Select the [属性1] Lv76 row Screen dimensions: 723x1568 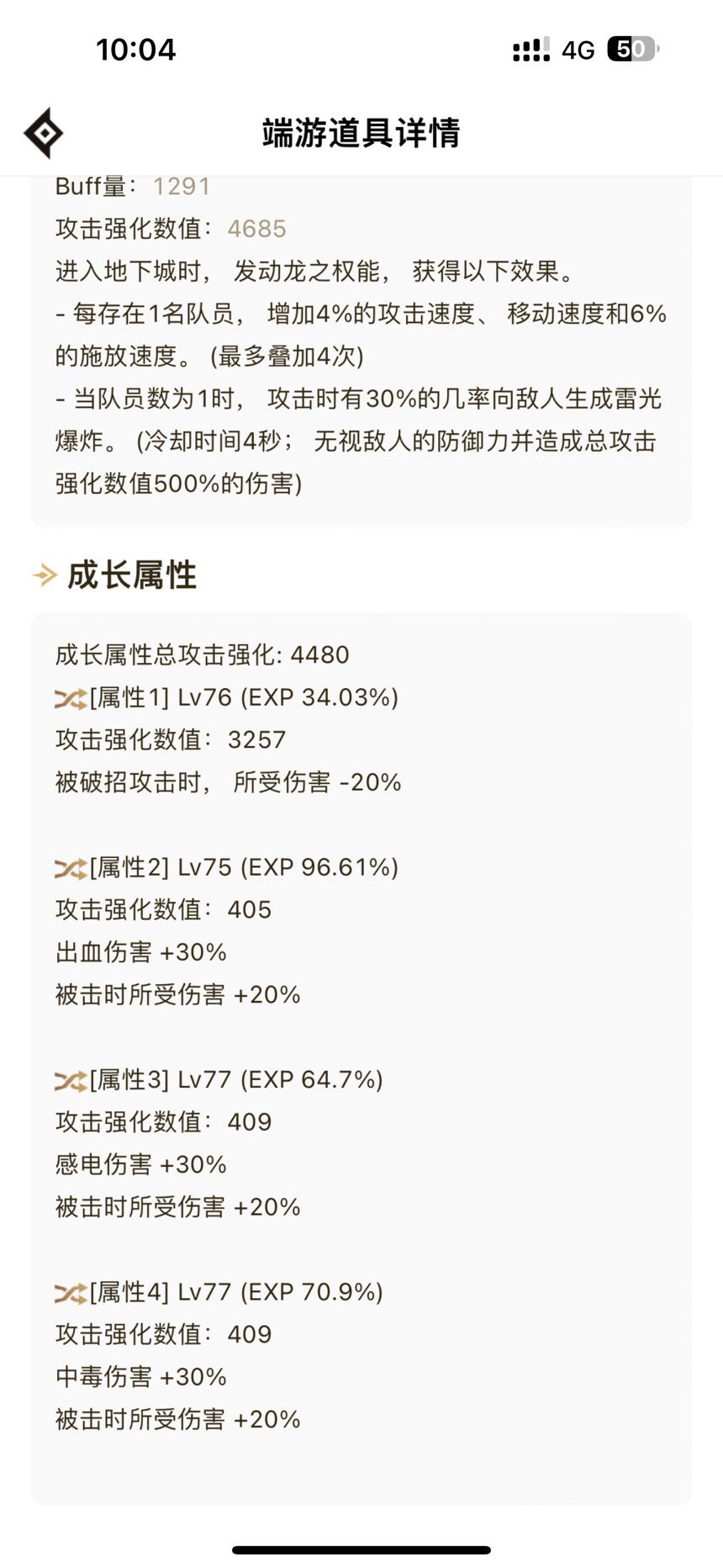tap(227, 697)
